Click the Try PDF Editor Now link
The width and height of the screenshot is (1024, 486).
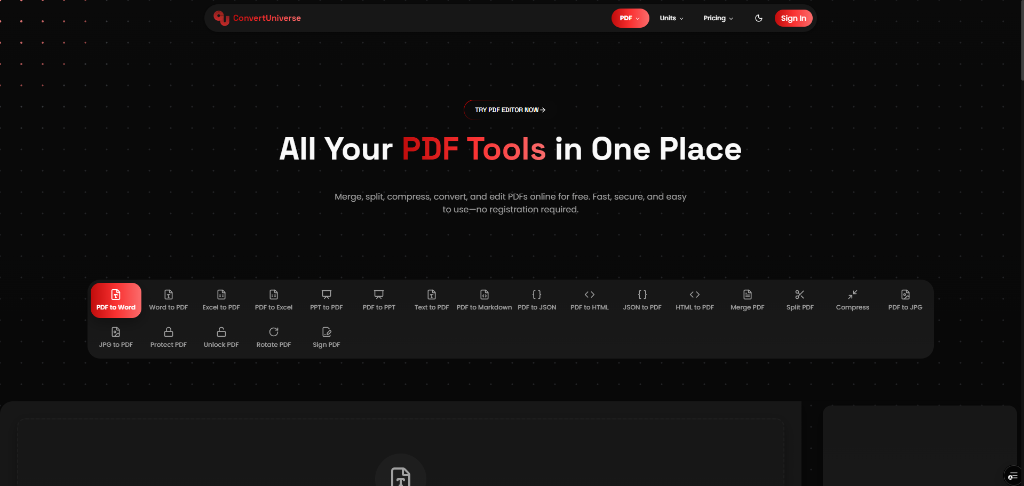click(510, 110)
